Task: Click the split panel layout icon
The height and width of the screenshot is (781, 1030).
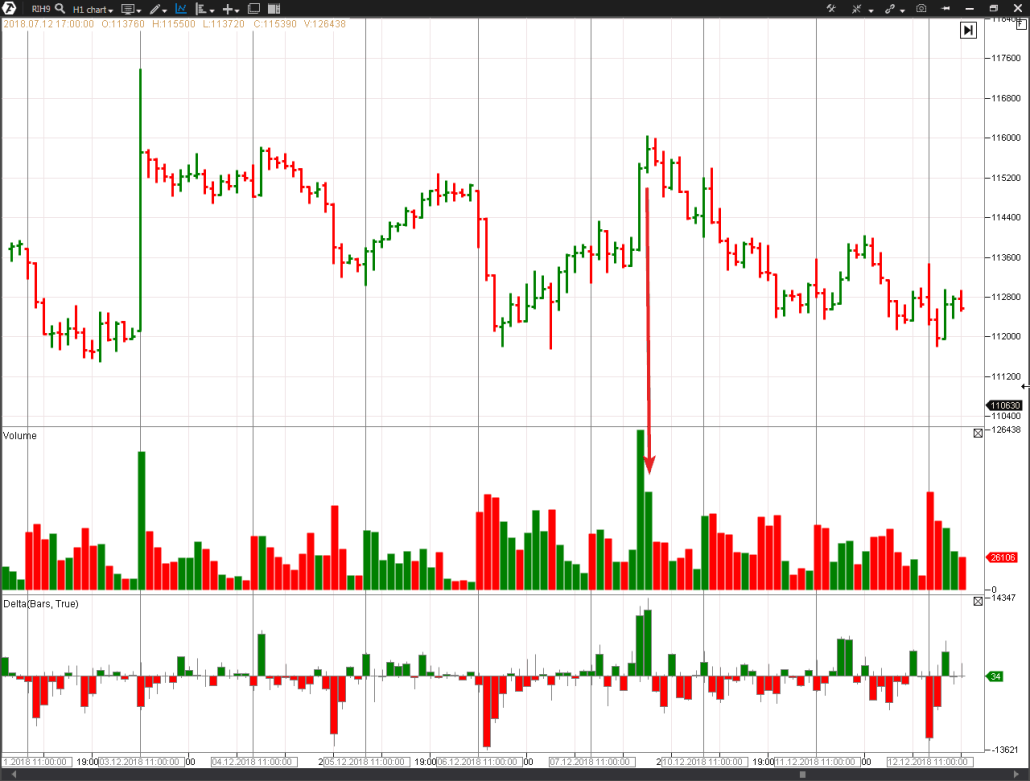Action: click(274, 9)
